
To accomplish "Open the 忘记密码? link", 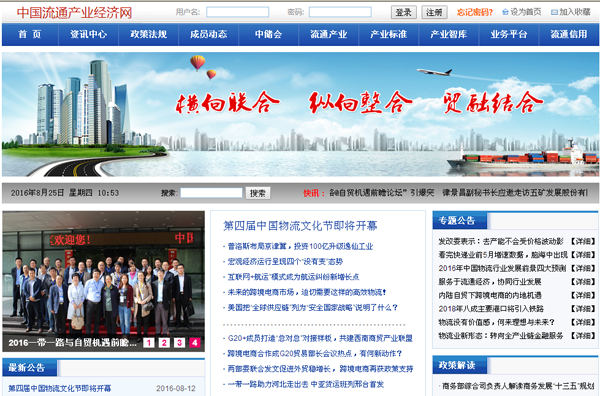I will point(475,12).
